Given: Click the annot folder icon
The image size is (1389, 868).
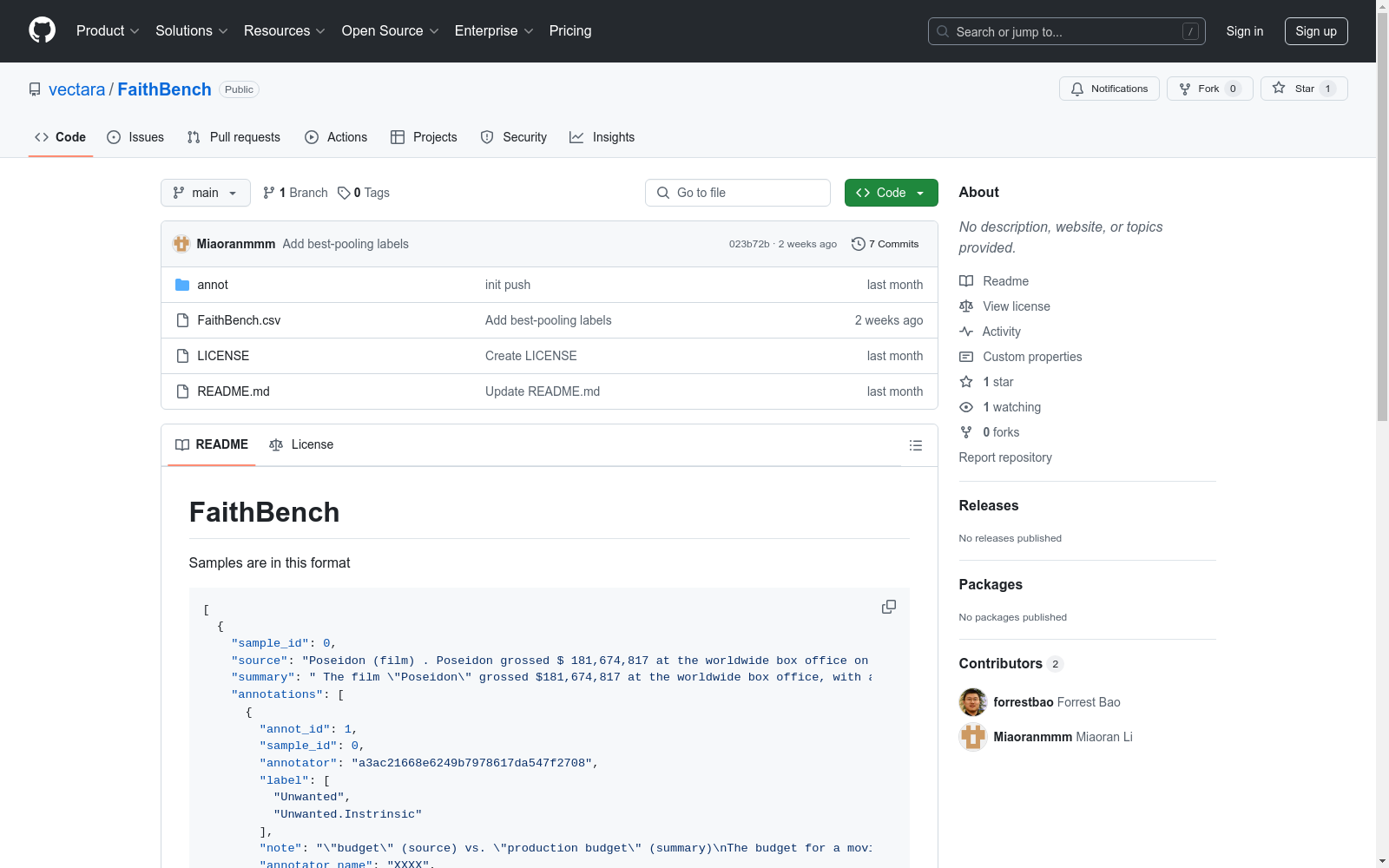Looking at the screenshot, I should pyautogui.click(x=182, y=285).
